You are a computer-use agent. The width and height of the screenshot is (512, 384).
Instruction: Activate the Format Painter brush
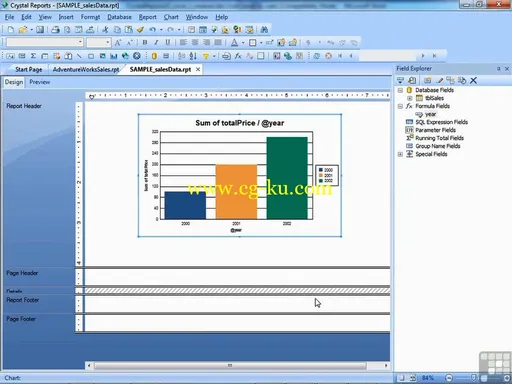140,30
